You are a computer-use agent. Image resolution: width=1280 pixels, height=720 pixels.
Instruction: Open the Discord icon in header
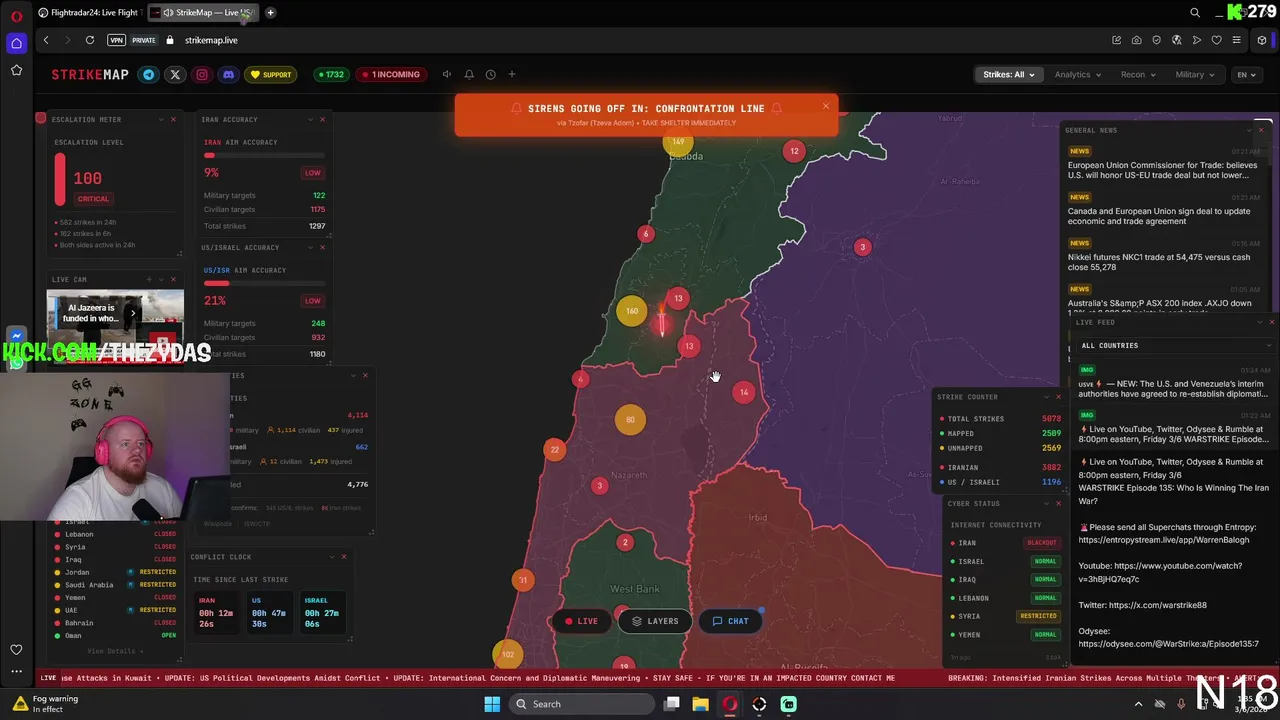228,74
